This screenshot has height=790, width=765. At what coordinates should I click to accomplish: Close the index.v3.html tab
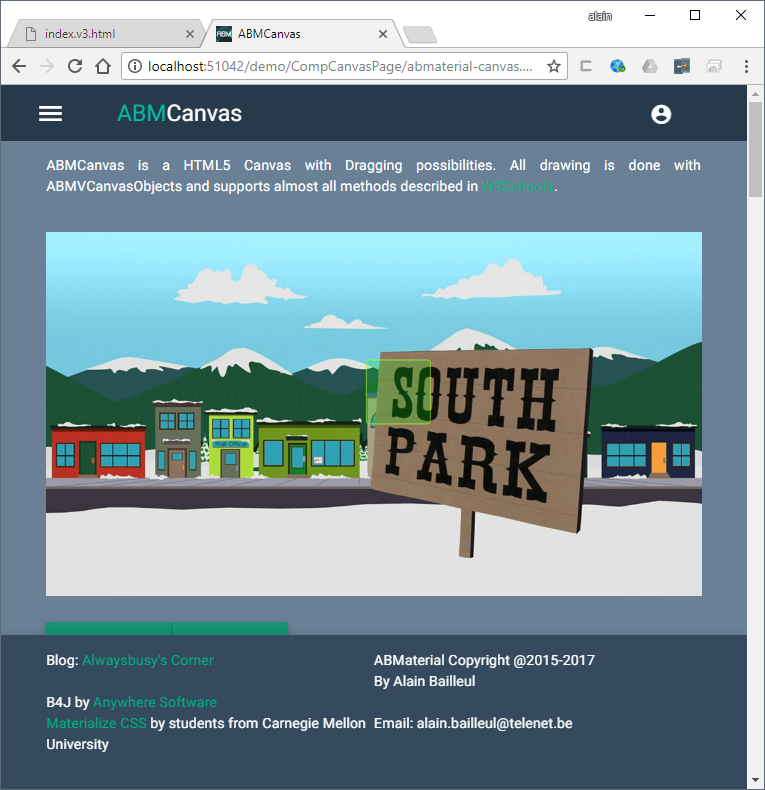click(190, 34)
